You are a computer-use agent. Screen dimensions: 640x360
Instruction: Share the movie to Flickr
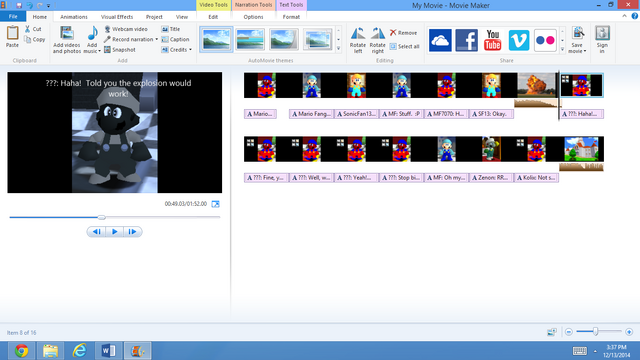click(545, 40)
